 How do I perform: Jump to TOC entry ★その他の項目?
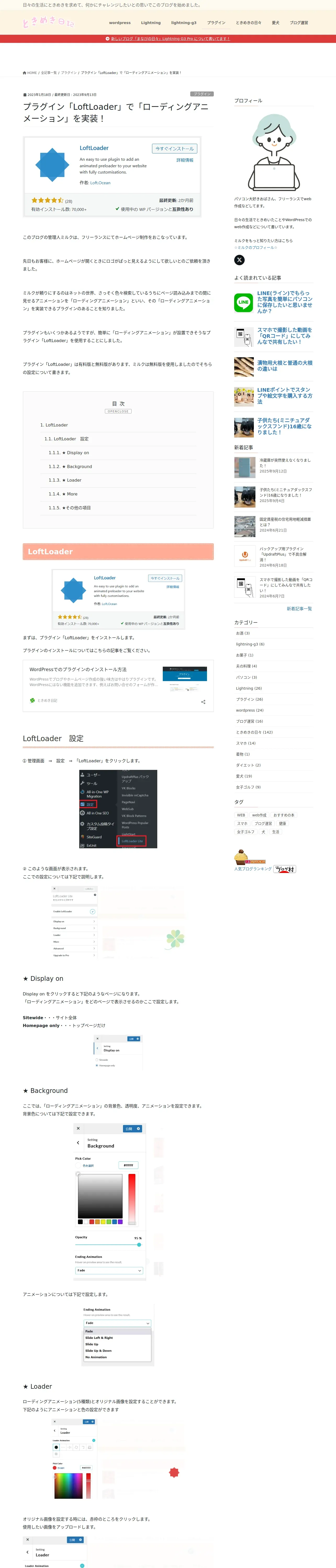click(70, 508)
